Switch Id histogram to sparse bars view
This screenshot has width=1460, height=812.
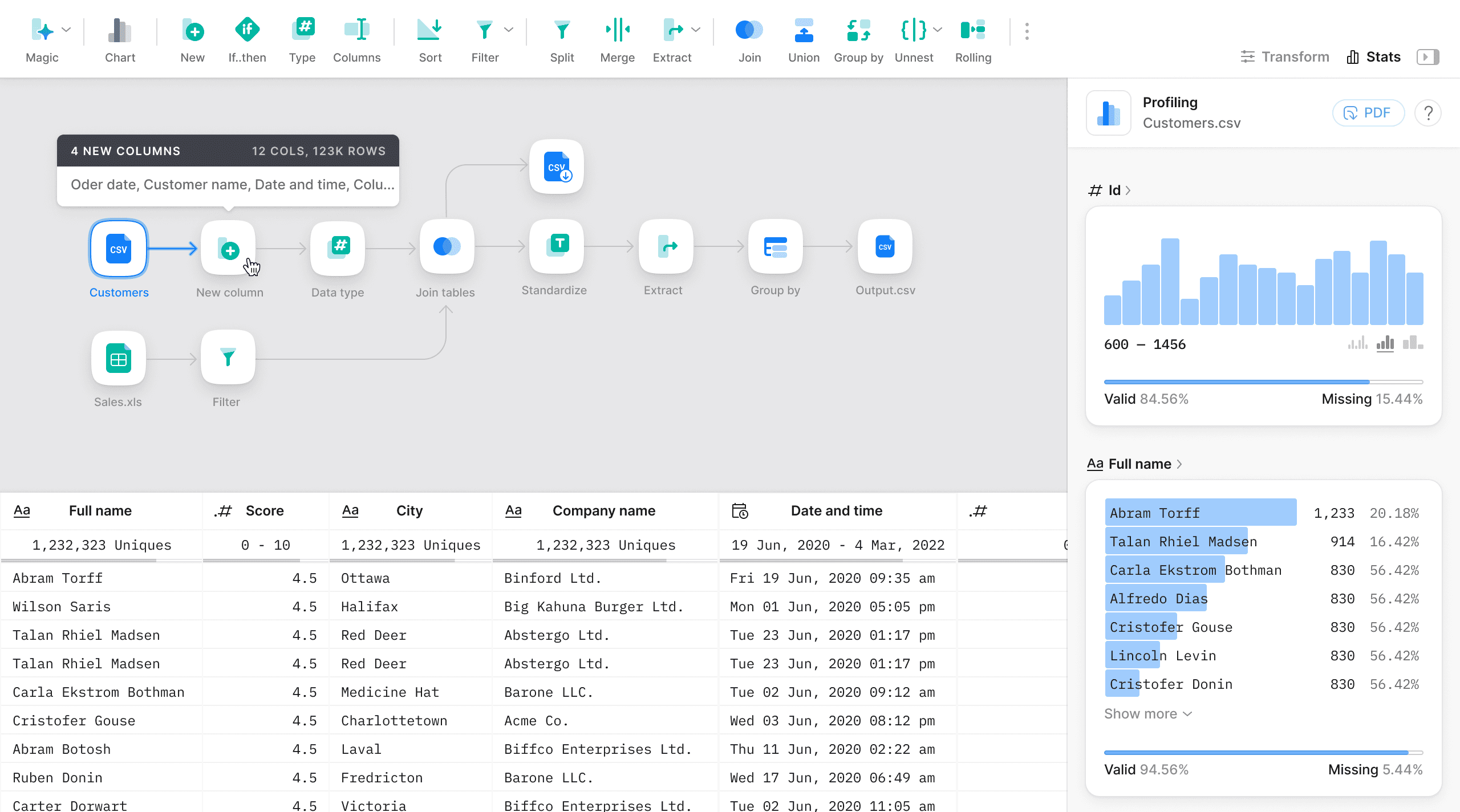pos(1358,343)
